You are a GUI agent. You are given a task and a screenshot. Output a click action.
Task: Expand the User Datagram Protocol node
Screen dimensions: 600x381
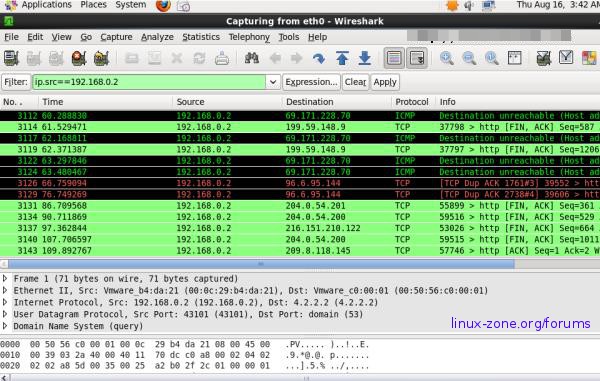coord(5,314)
